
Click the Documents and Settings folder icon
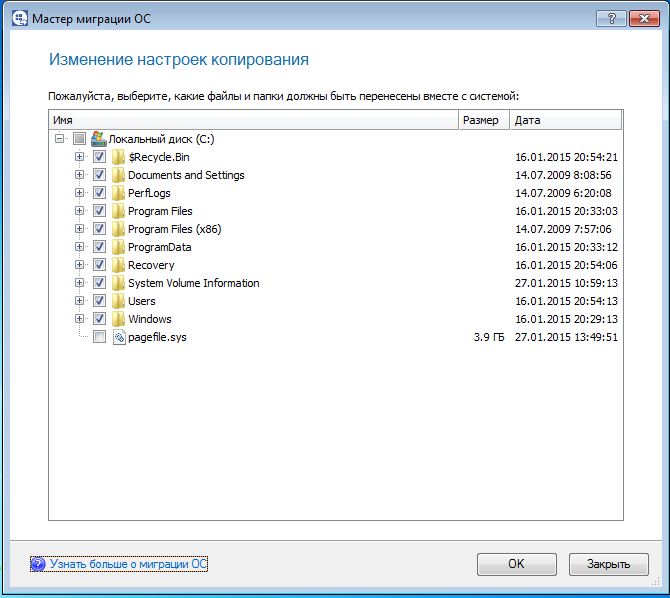pyautogui.click(x=118, y=175)
